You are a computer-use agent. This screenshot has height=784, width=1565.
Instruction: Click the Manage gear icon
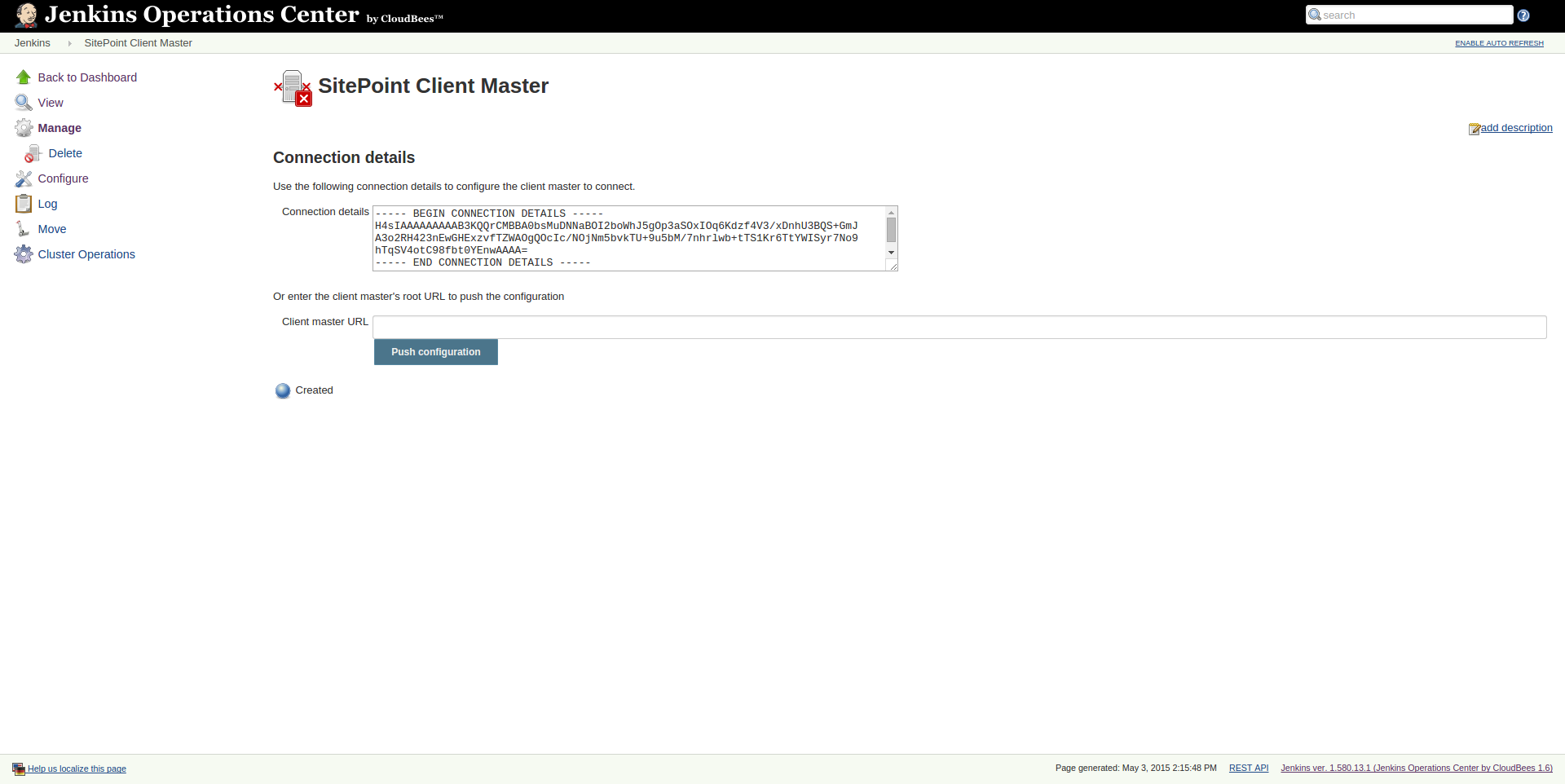[24, 128]
